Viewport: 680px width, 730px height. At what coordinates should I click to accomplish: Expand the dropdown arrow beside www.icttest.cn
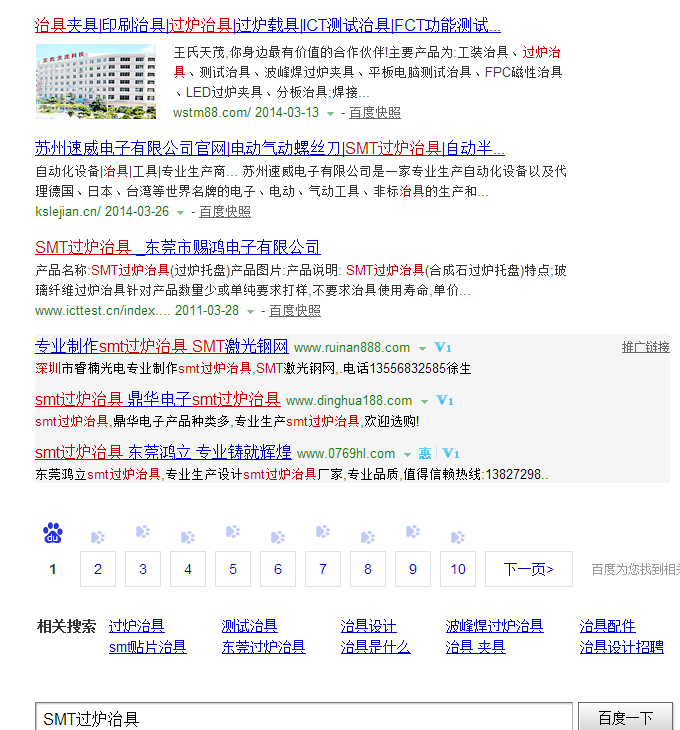tap(250, 311)
